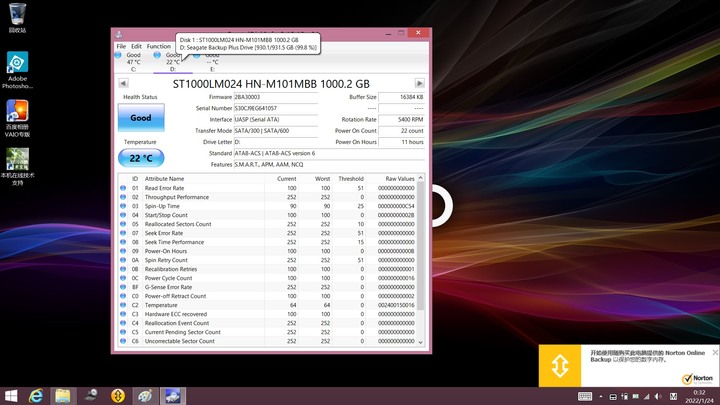
Task: Click the disk model title ST1000LM024
Action: tap(271, 84)
